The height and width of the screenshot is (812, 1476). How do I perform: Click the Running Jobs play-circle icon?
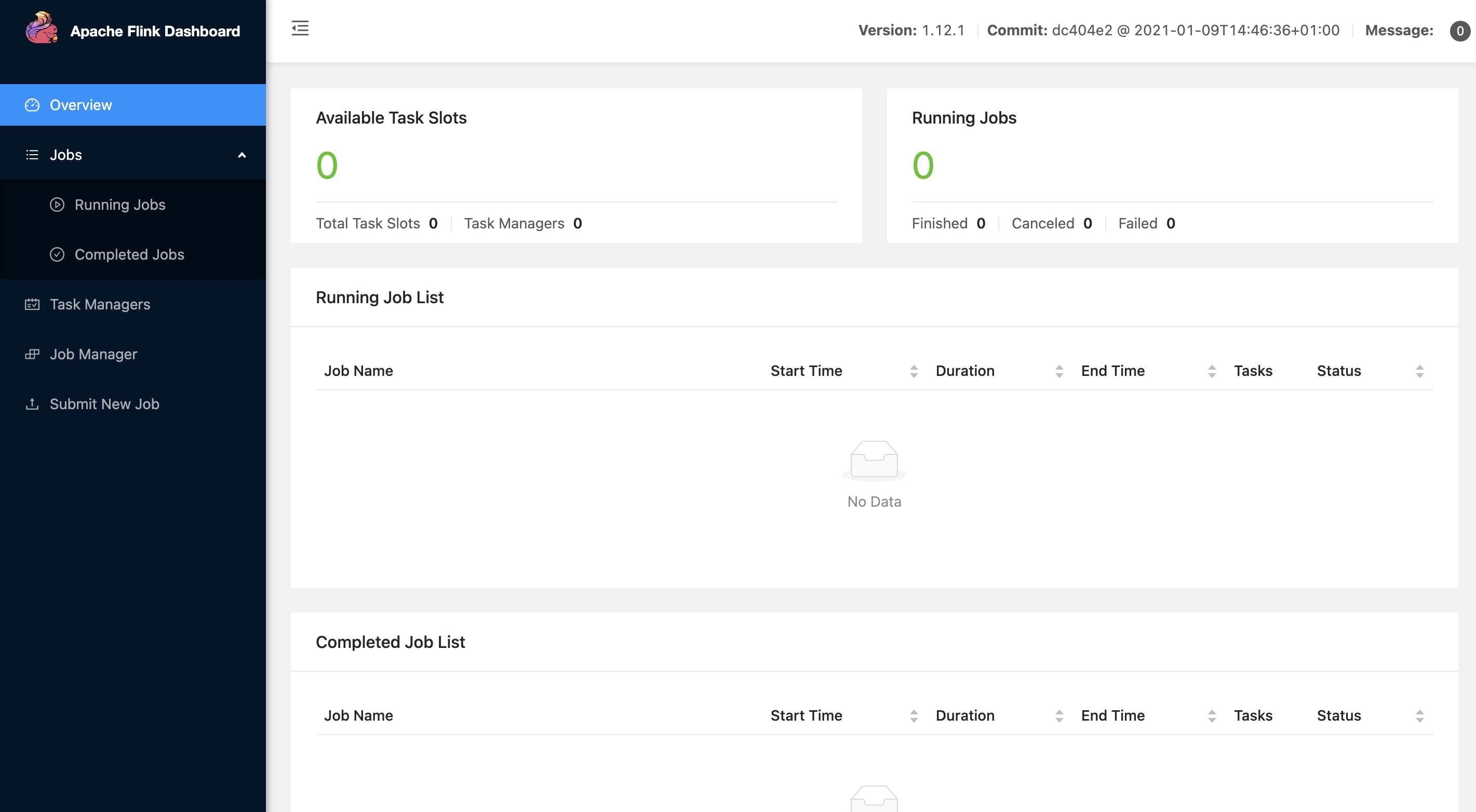[x=57, y=205]
